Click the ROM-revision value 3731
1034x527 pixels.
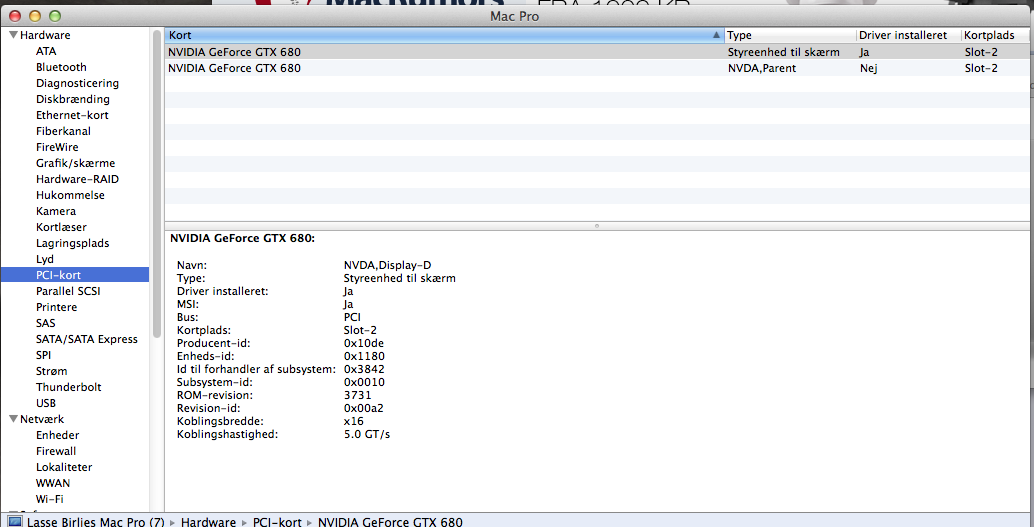357,395
